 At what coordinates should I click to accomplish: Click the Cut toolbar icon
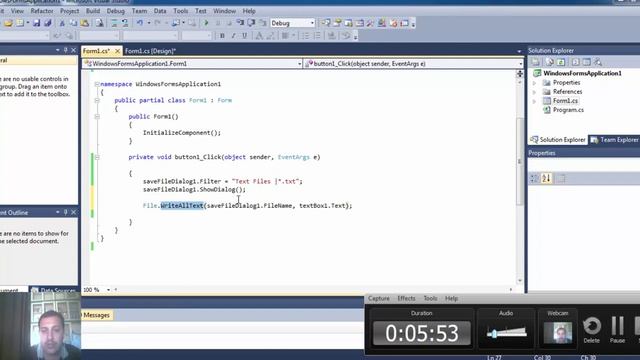[62, 23]
